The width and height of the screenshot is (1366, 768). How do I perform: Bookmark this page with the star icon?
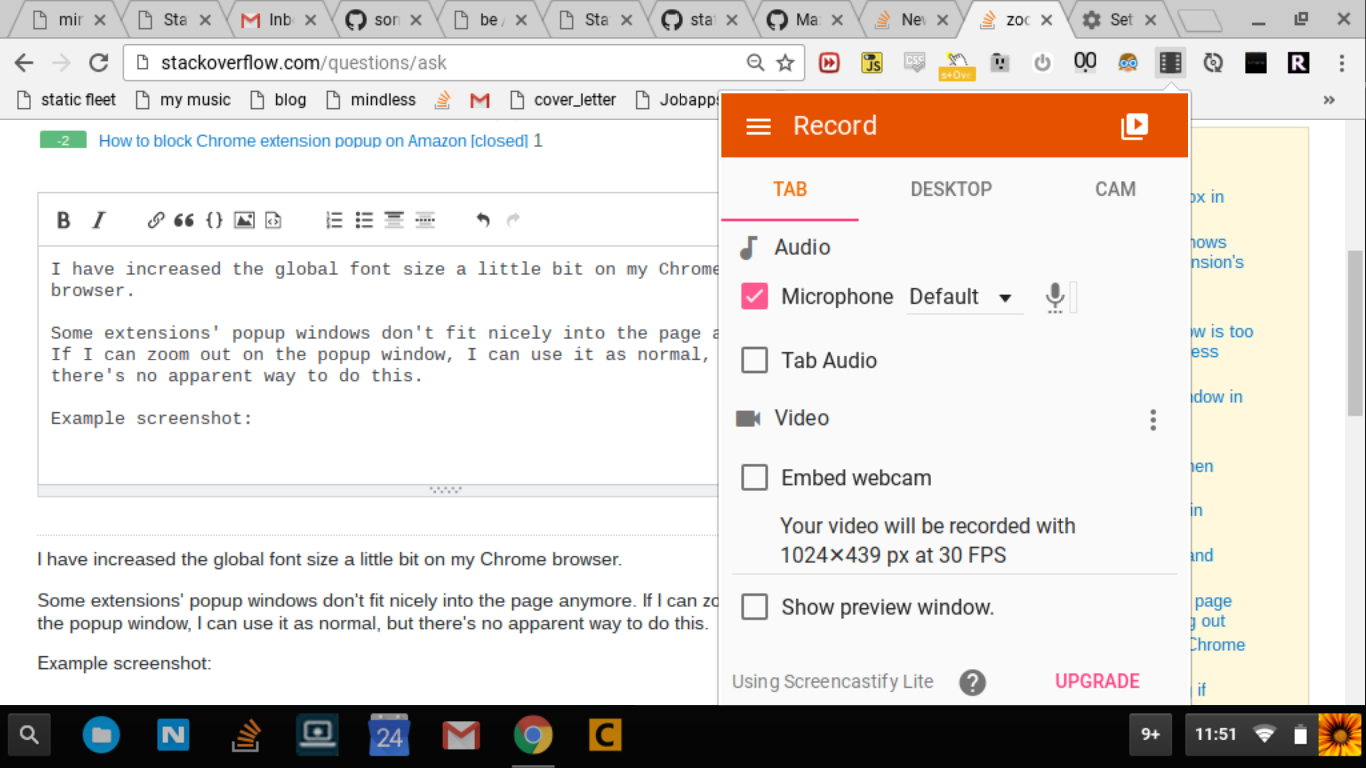785,63
